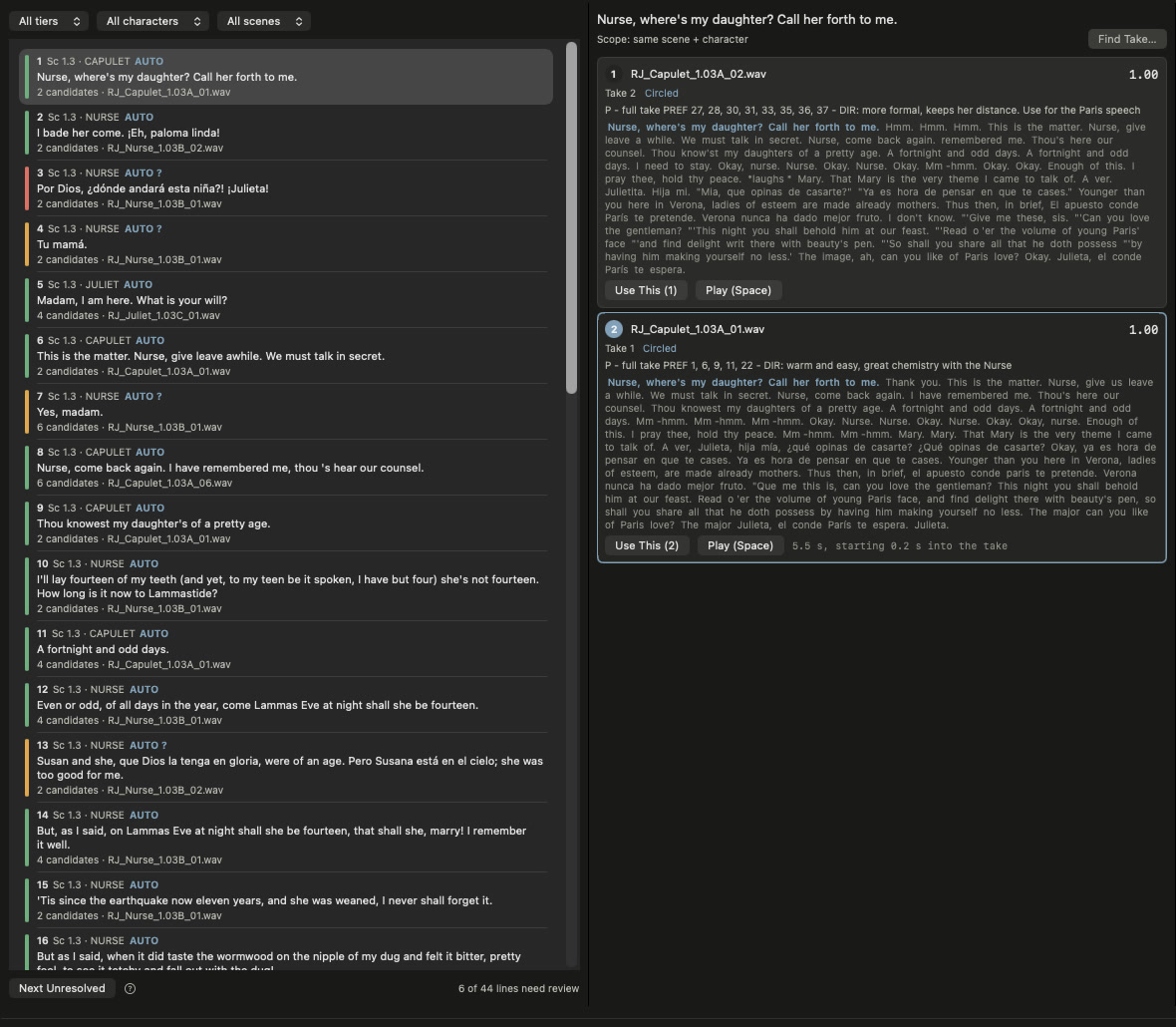Screen dimensions: 1176x1027
Task: Select line 16 'But as I said, when it did taste'
Action: [286, 950]
